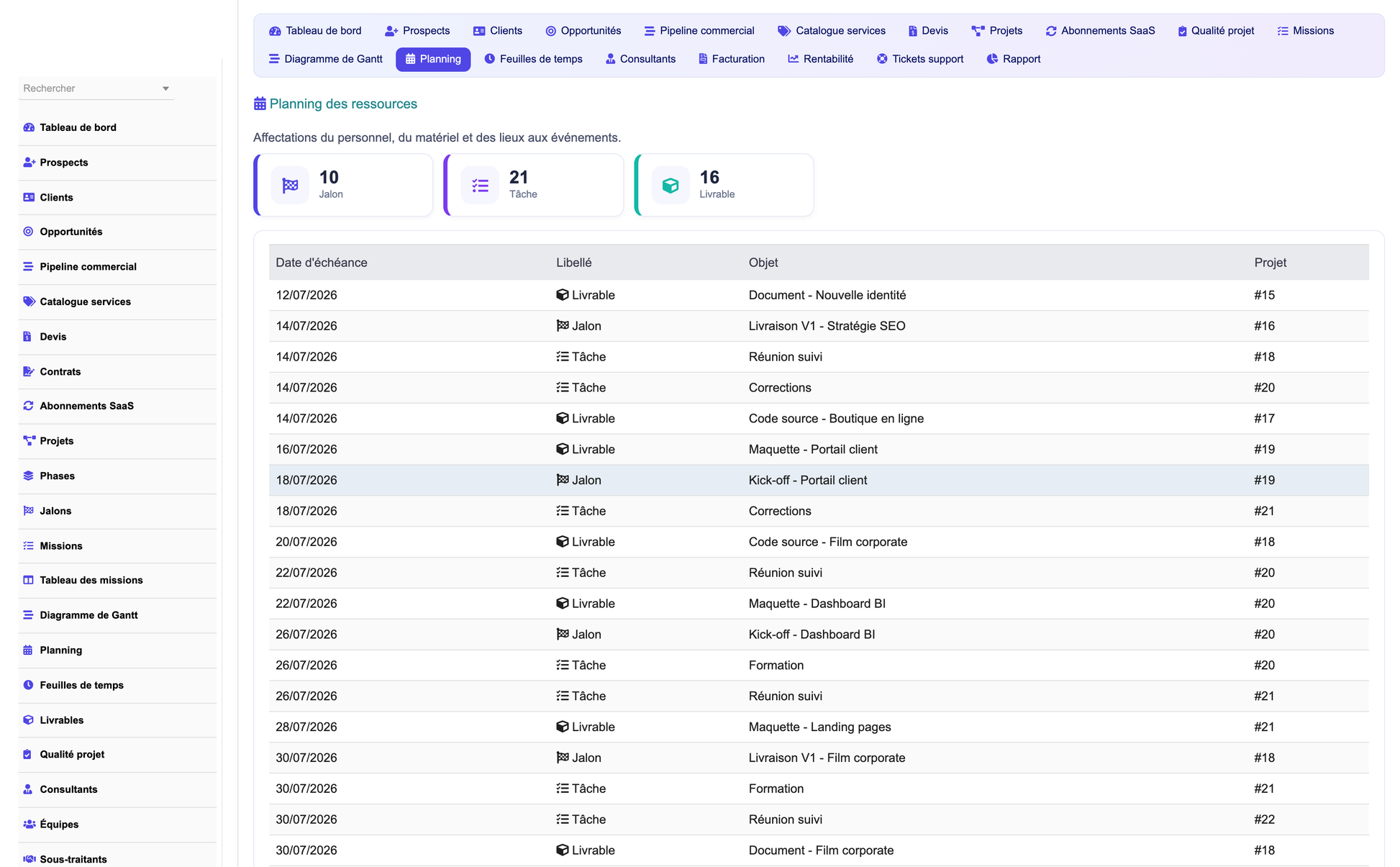Click the Abonnements SaaS refresh icon in sidebar
The width and height of the screenshot is (1400, 867).
(29, 406)
